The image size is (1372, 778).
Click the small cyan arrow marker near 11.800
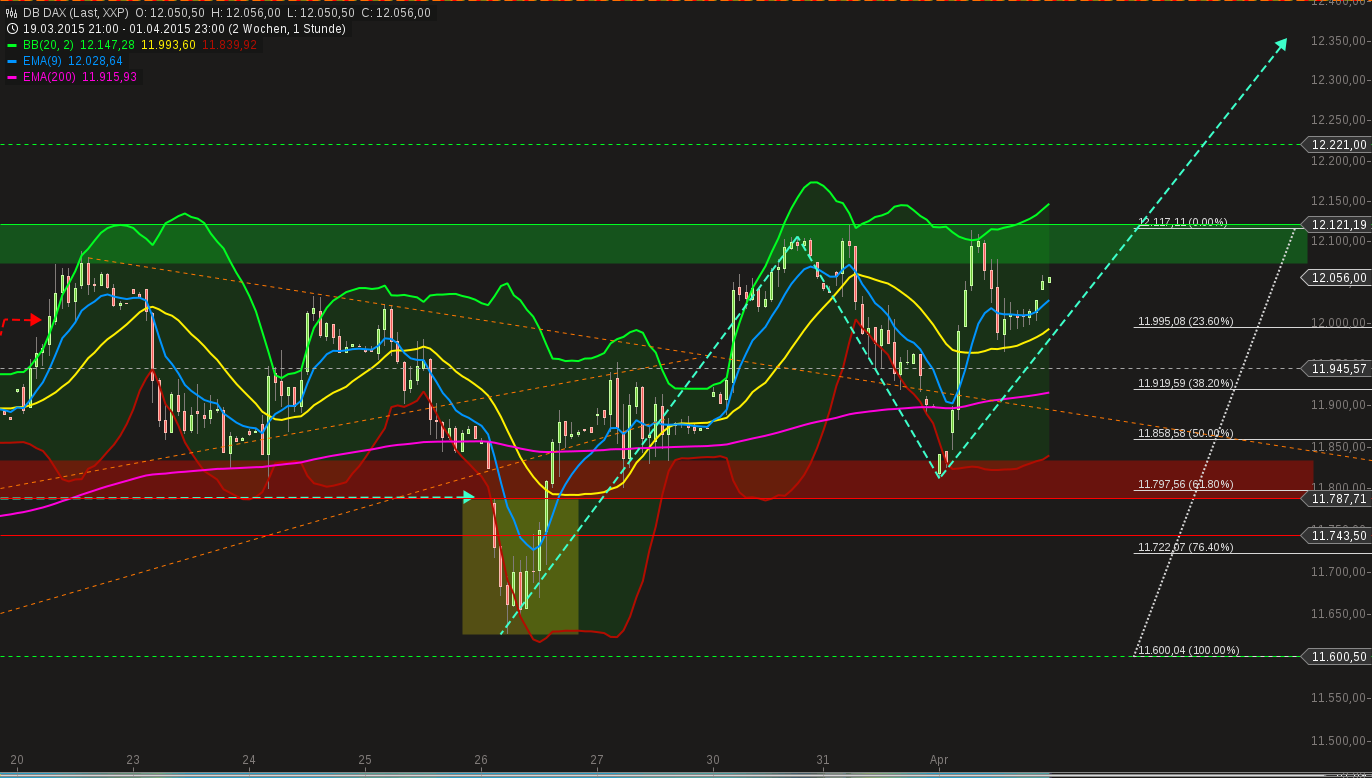point(466,496)
